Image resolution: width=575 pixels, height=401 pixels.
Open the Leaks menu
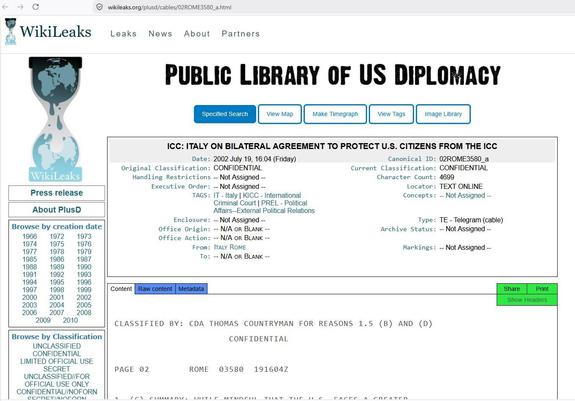pos(123,34)
